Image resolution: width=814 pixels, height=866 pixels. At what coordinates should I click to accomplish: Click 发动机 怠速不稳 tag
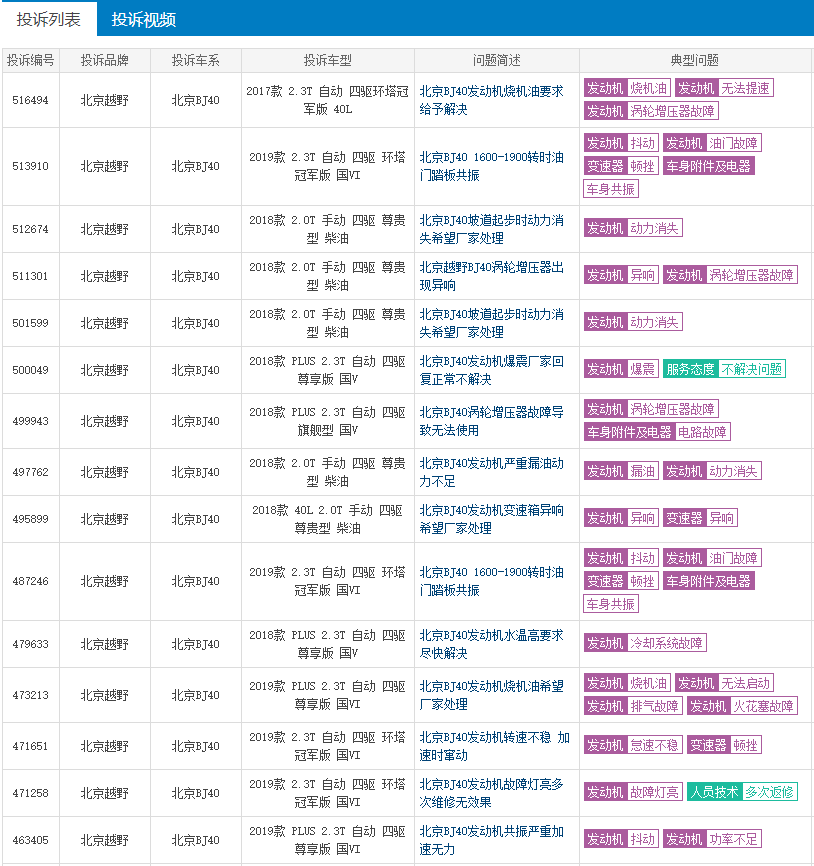633,746
